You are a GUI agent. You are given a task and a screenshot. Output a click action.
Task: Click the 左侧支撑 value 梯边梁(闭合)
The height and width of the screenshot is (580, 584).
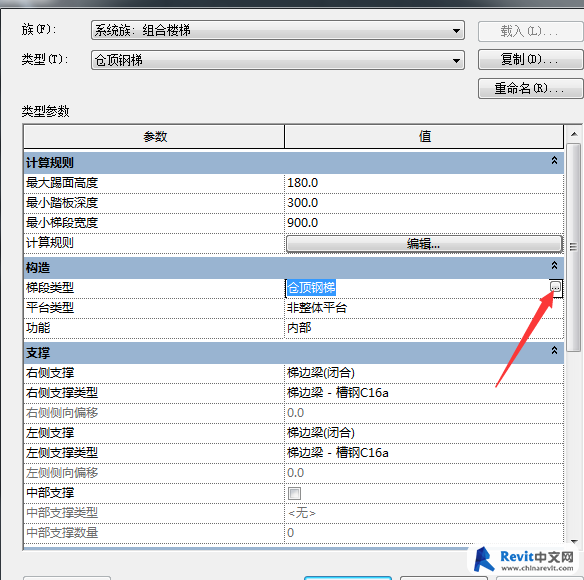pos(424,433)
